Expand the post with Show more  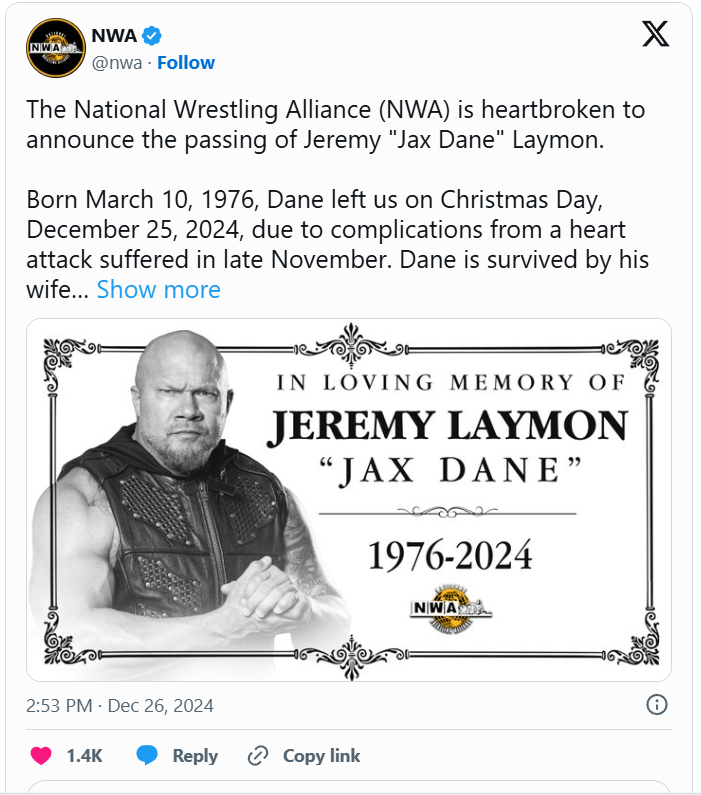[x=158, y=290]
